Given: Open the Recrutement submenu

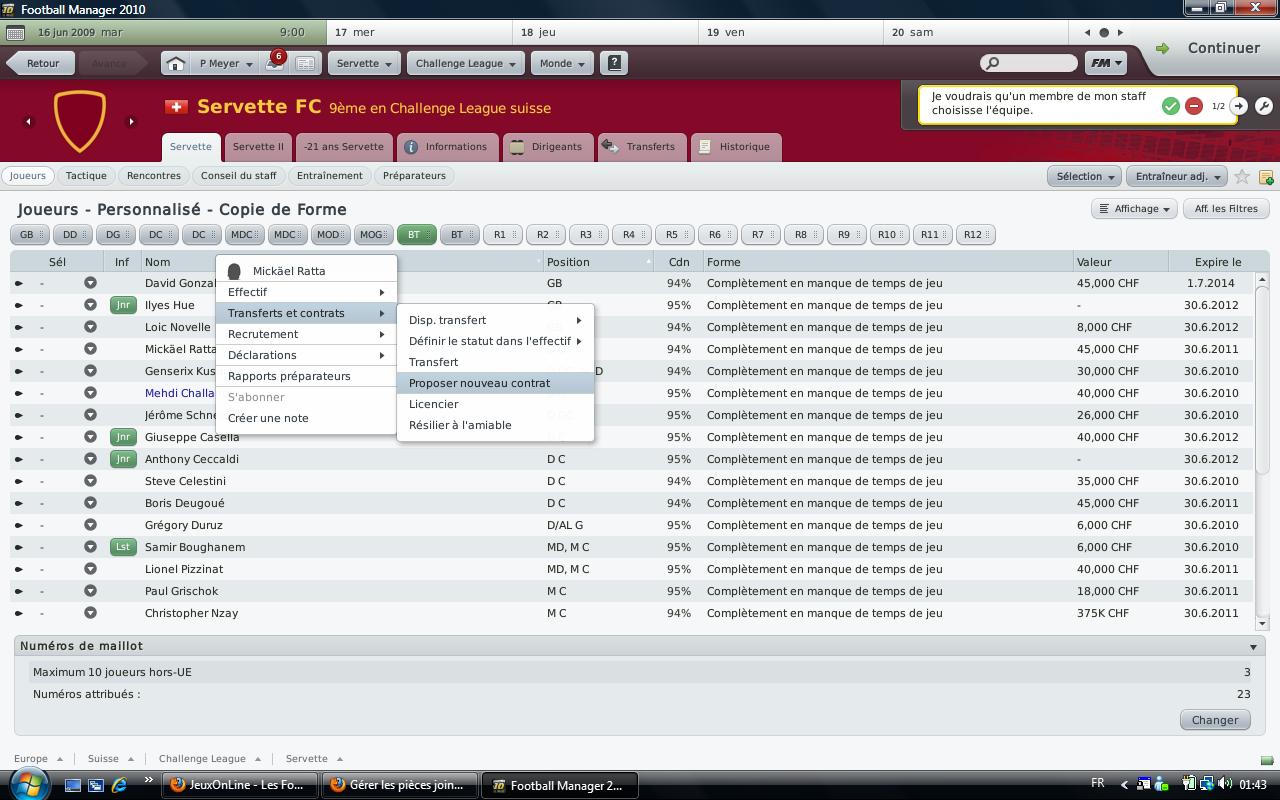Looking at the screenshot, I should [306, 334].
